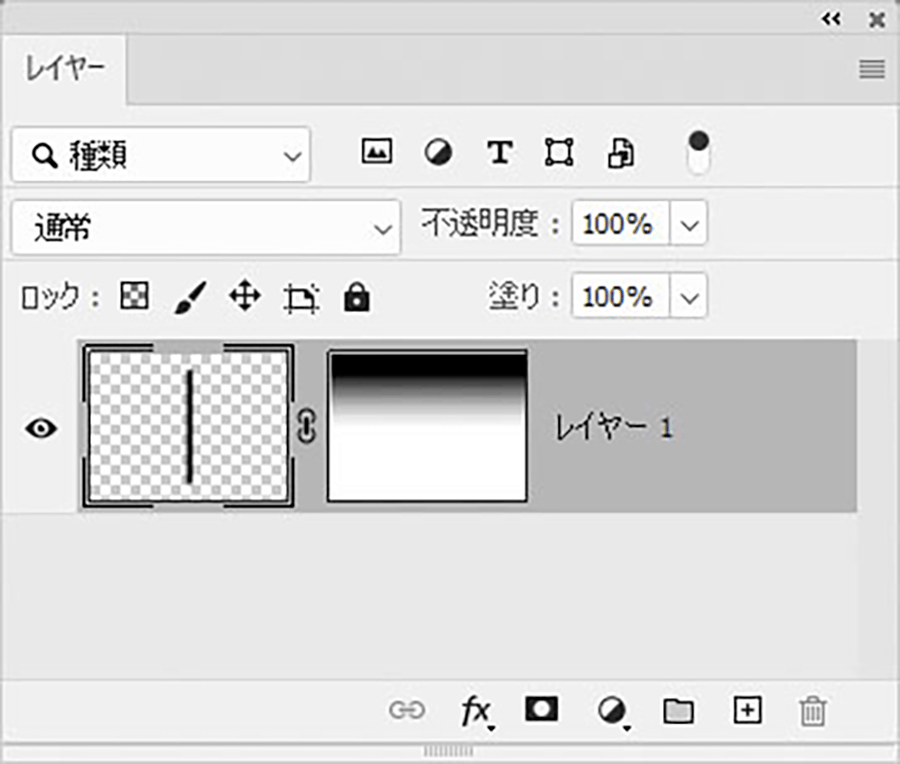Select the gradient layer mask thumbnail
This screenshot has width=900, height=764.
[x=427, y=426]
